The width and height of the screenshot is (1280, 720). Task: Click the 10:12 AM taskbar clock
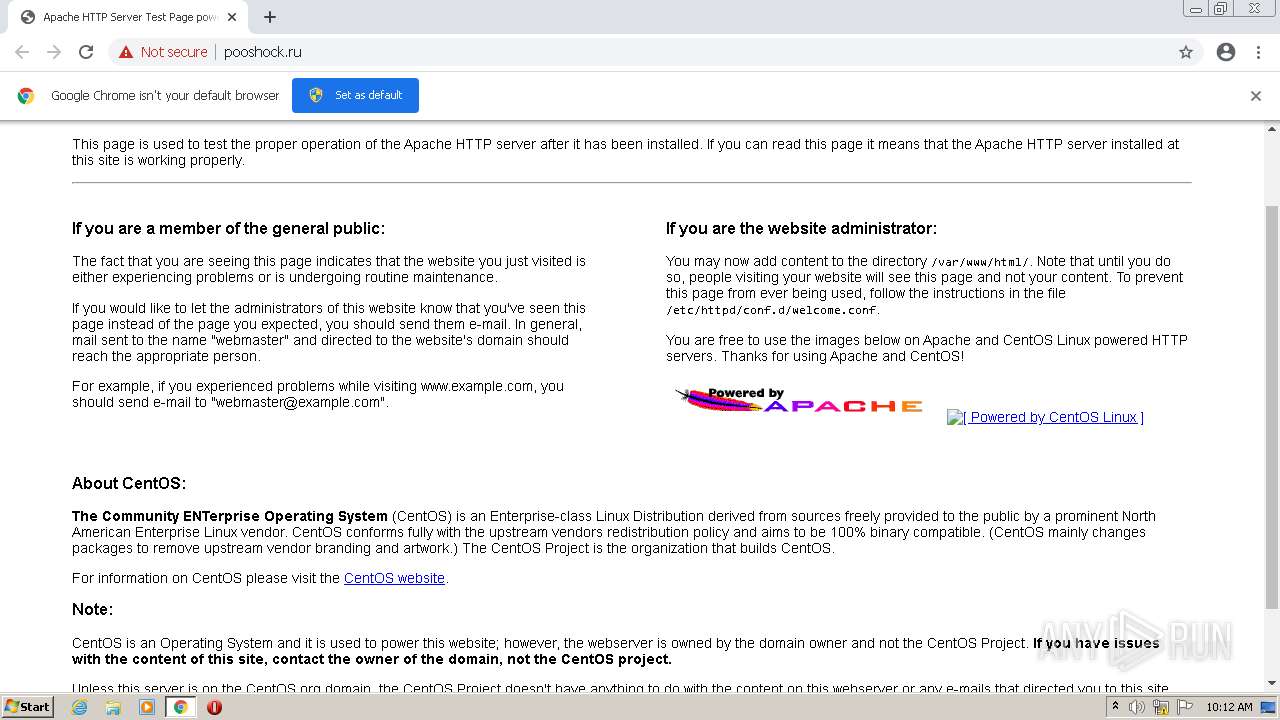click(1229, 707)
